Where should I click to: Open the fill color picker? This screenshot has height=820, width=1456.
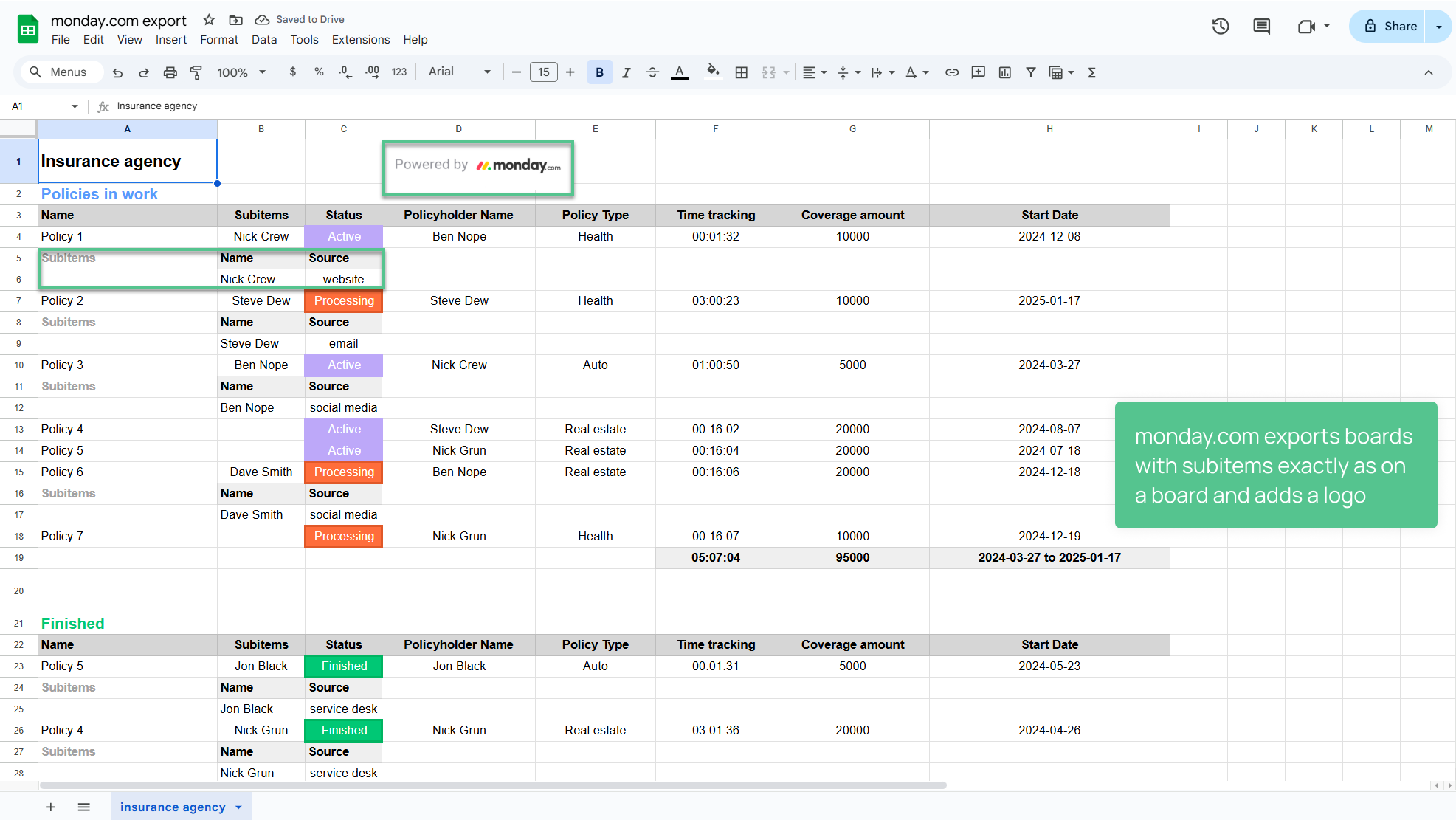click(x=713, y=72)
